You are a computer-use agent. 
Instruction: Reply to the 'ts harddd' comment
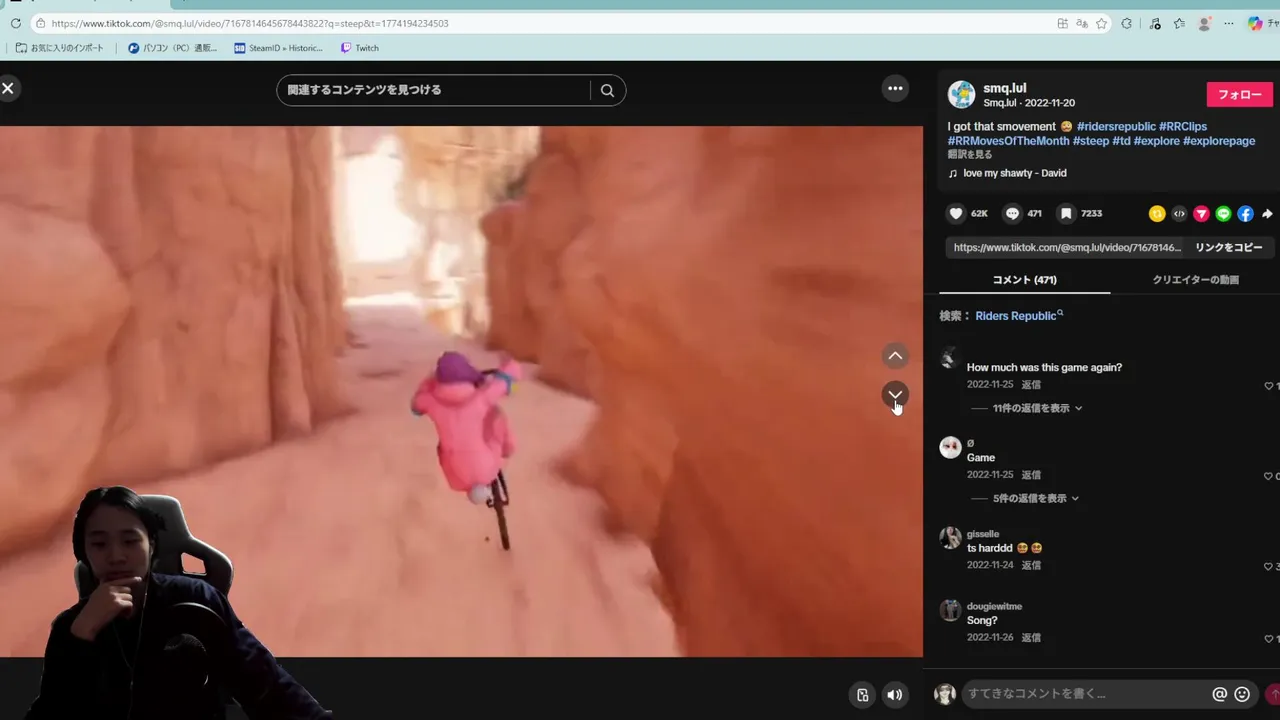1031,566
